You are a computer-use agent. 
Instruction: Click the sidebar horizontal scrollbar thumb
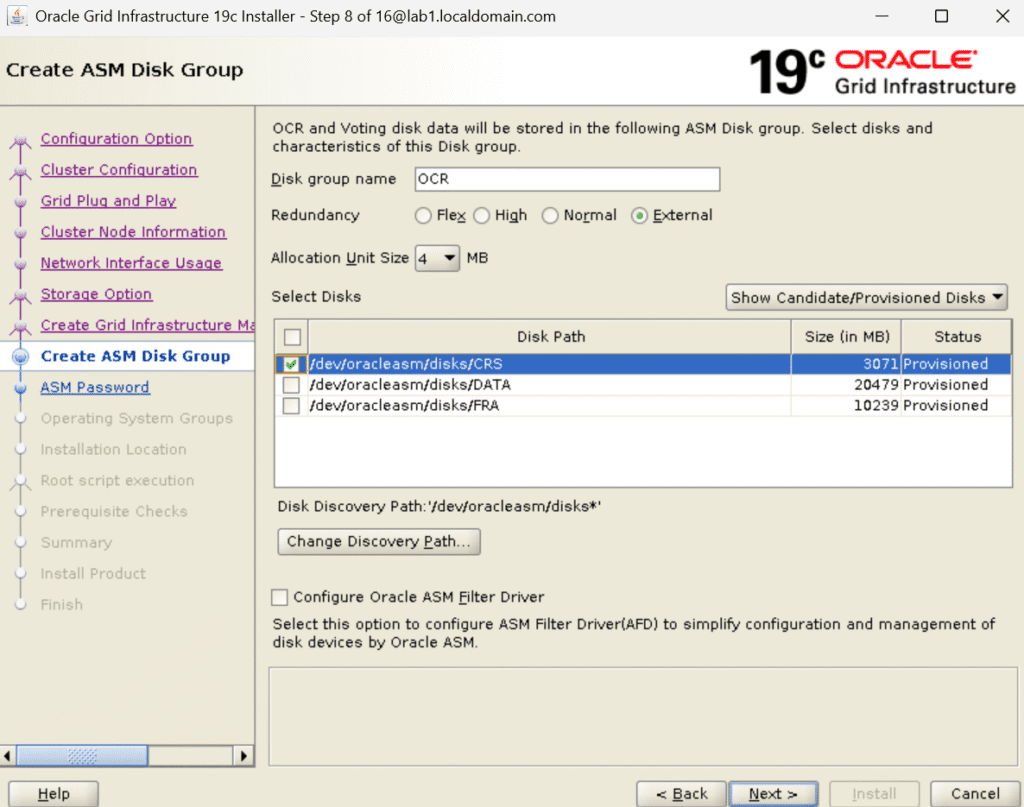(82, 756)
